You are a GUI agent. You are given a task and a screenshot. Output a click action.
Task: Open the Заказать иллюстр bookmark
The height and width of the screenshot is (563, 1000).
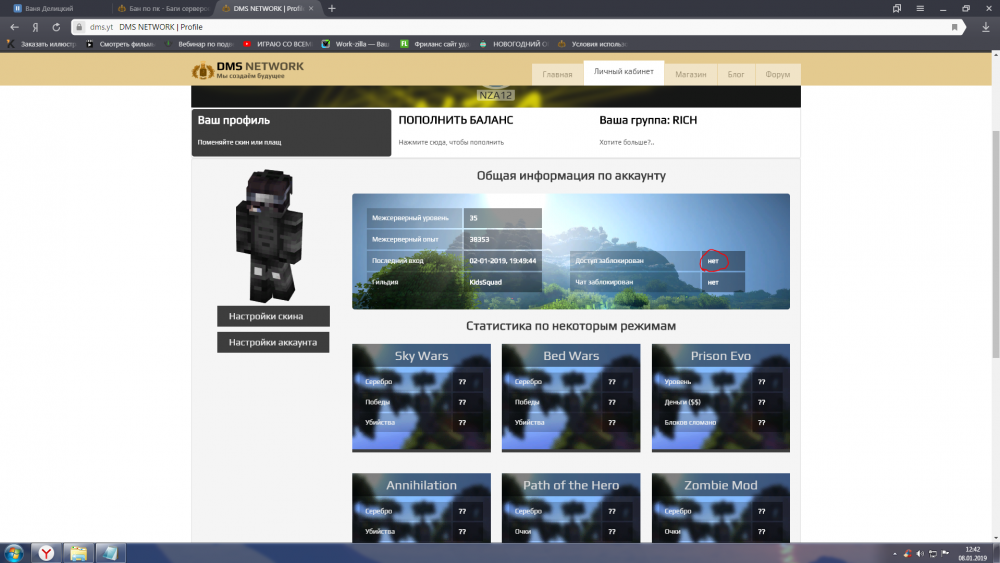(x=41, y=44)
